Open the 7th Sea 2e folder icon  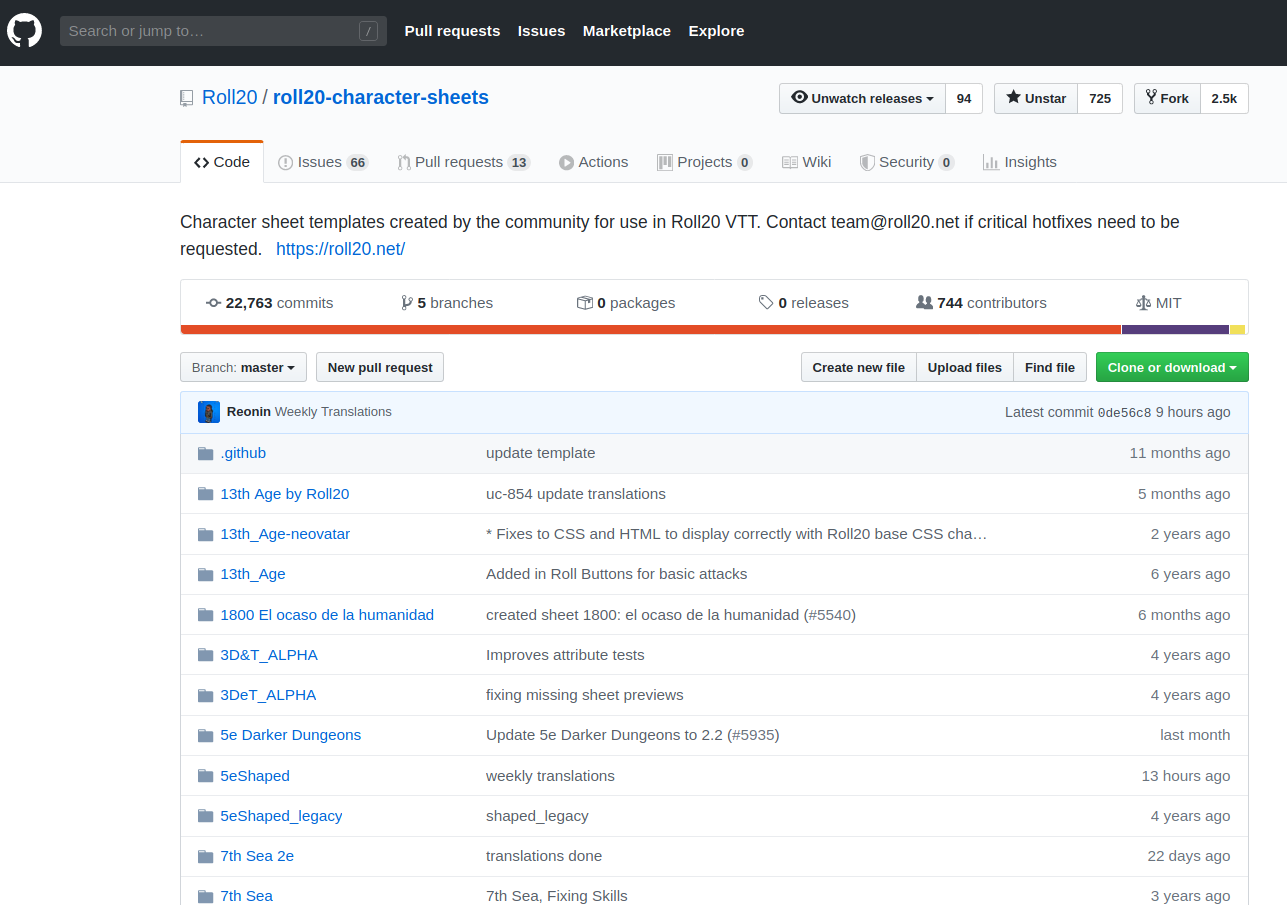click(206, 856)
